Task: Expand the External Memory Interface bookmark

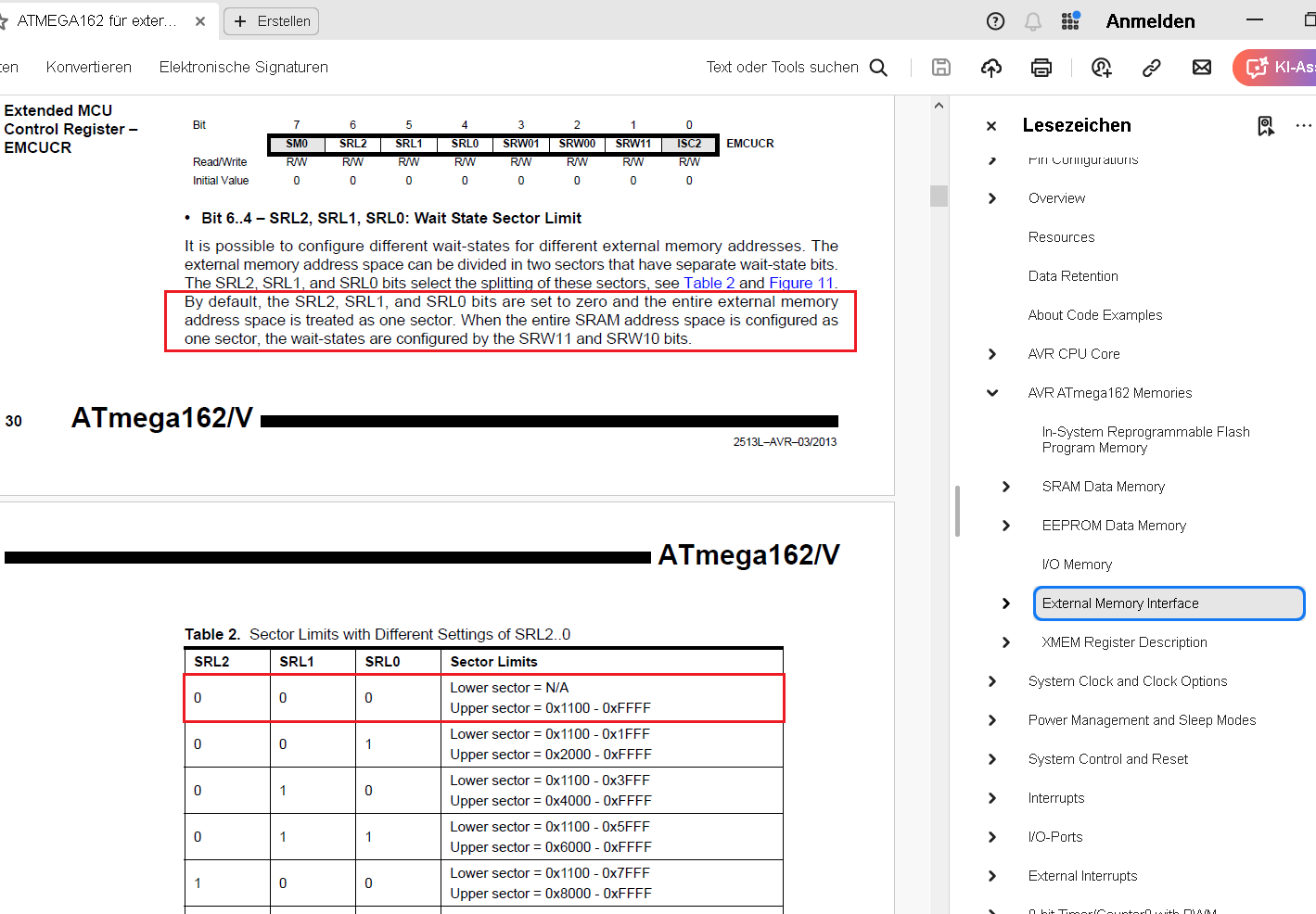Action: point(1006,603)
